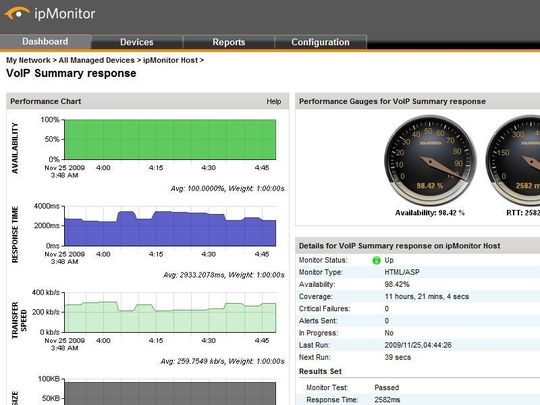Image resolution: width=540 pixels, height=405 pixels.
Task: Navigate to ipMonitor Host breadcrumb
Action: [170, 60]
